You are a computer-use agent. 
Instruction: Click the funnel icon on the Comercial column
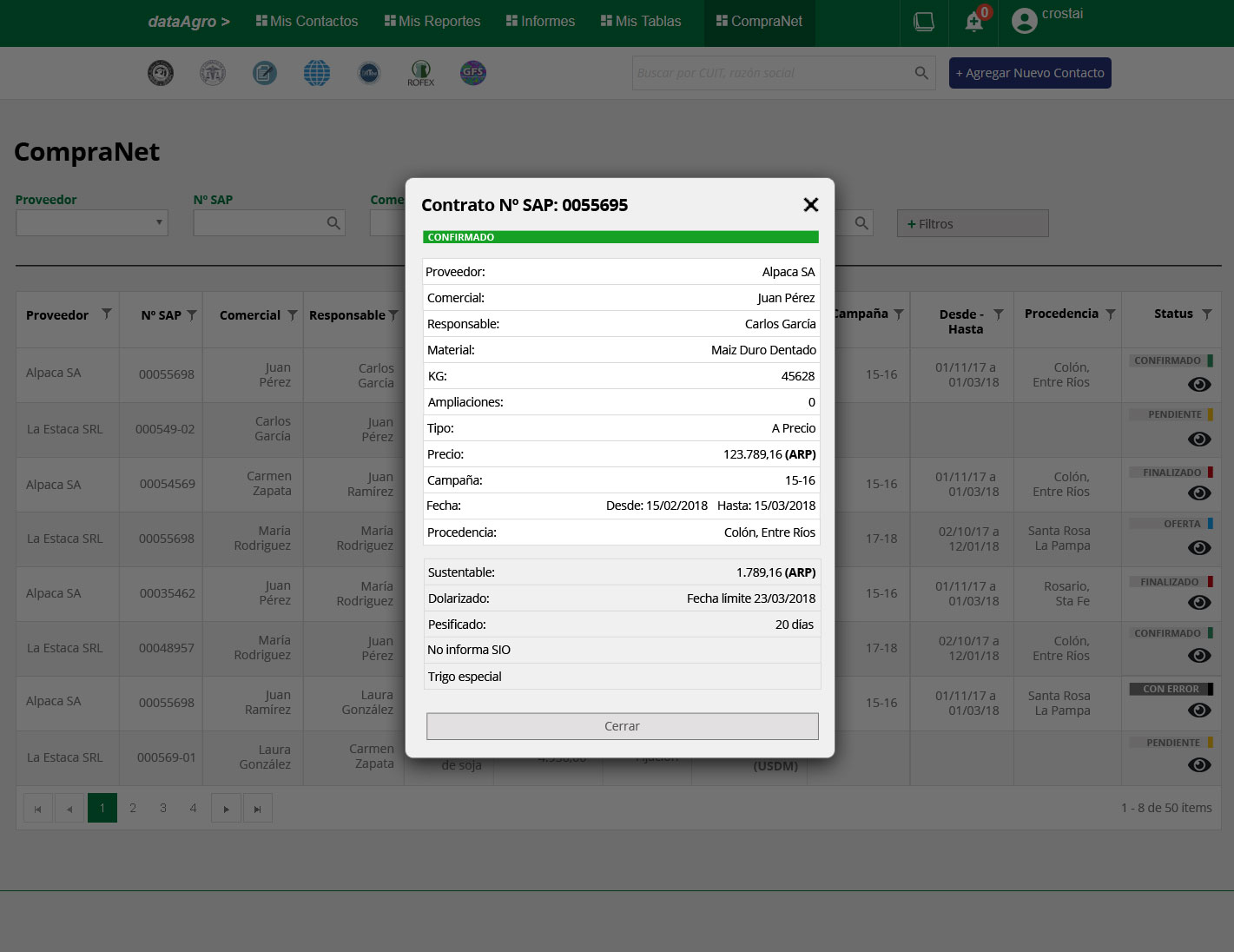(x=293, y=315)
